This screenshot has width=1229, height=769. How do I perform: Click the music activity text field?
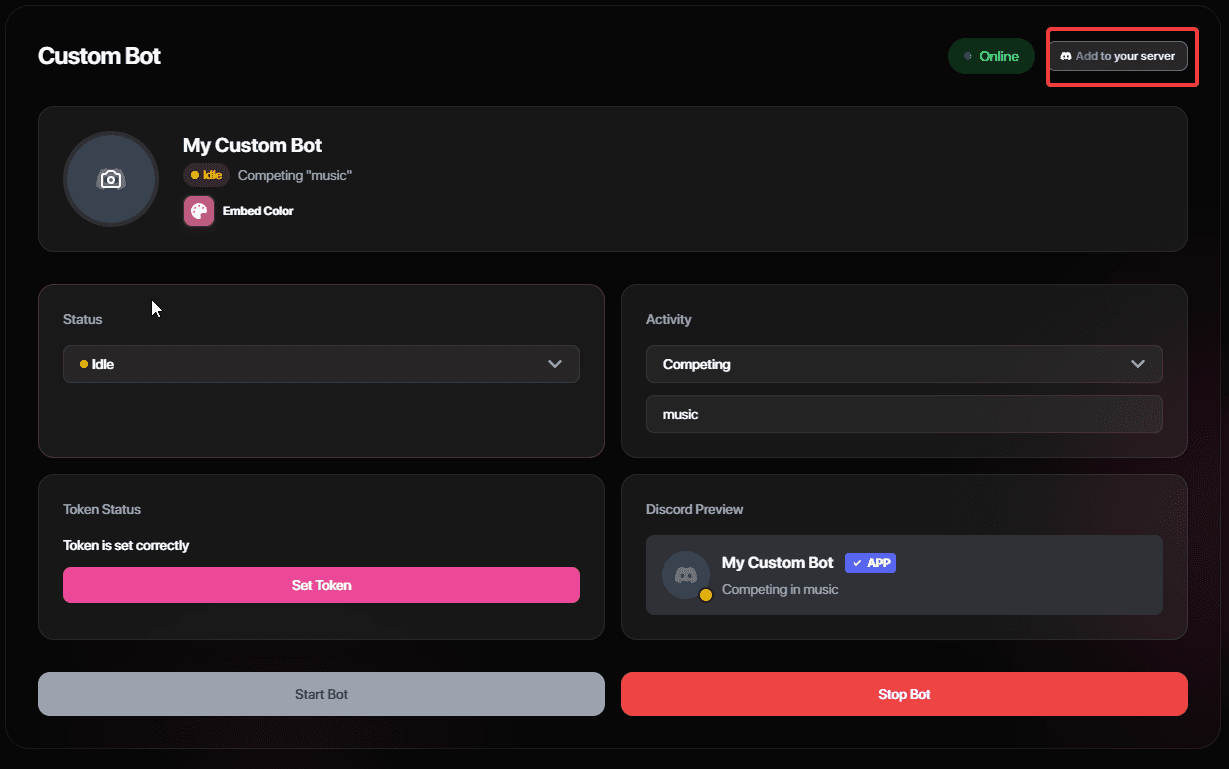(904, 414)
